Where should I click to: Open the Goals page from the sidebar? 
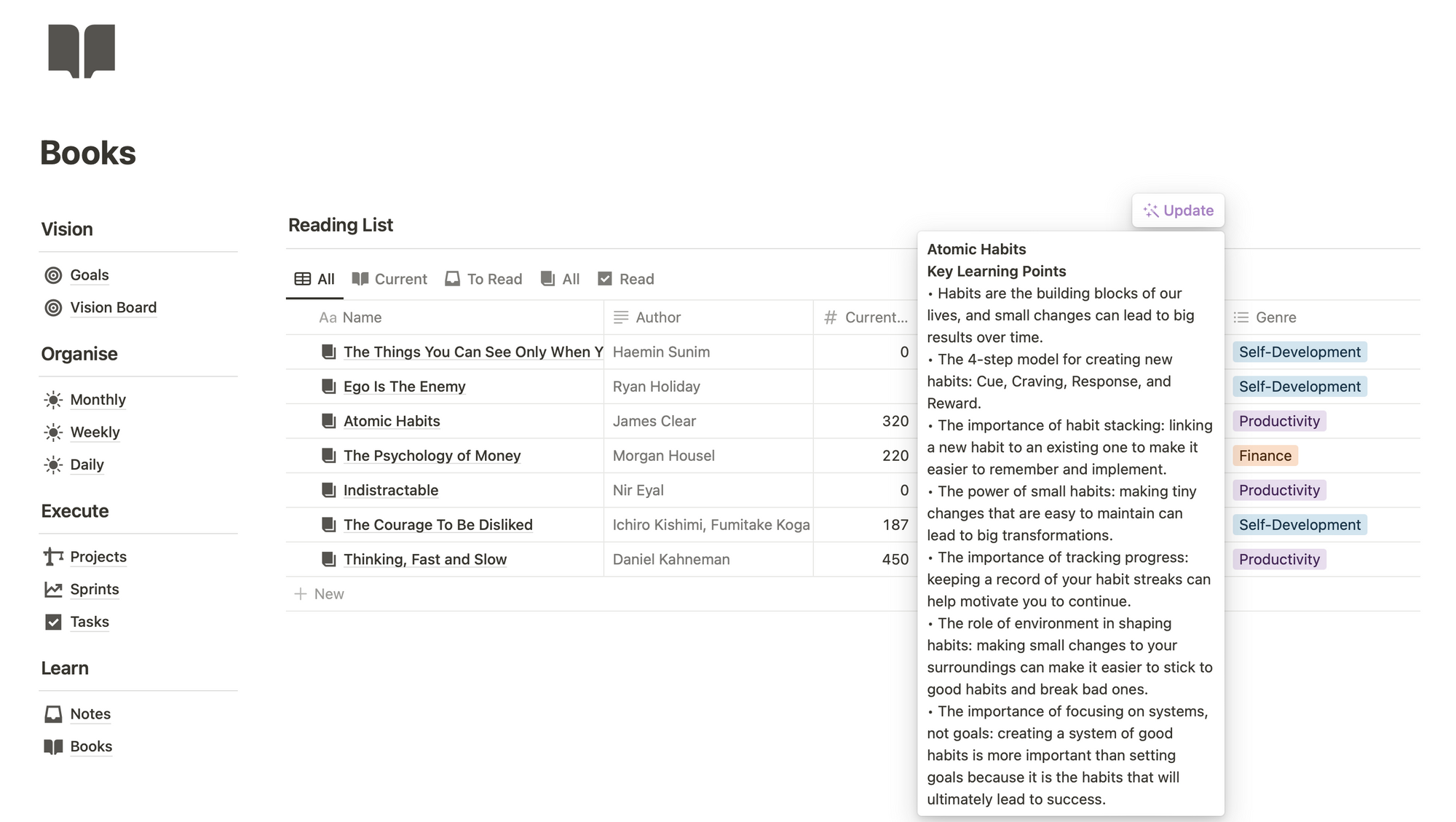pyautogui.click(x=89, y=275)
